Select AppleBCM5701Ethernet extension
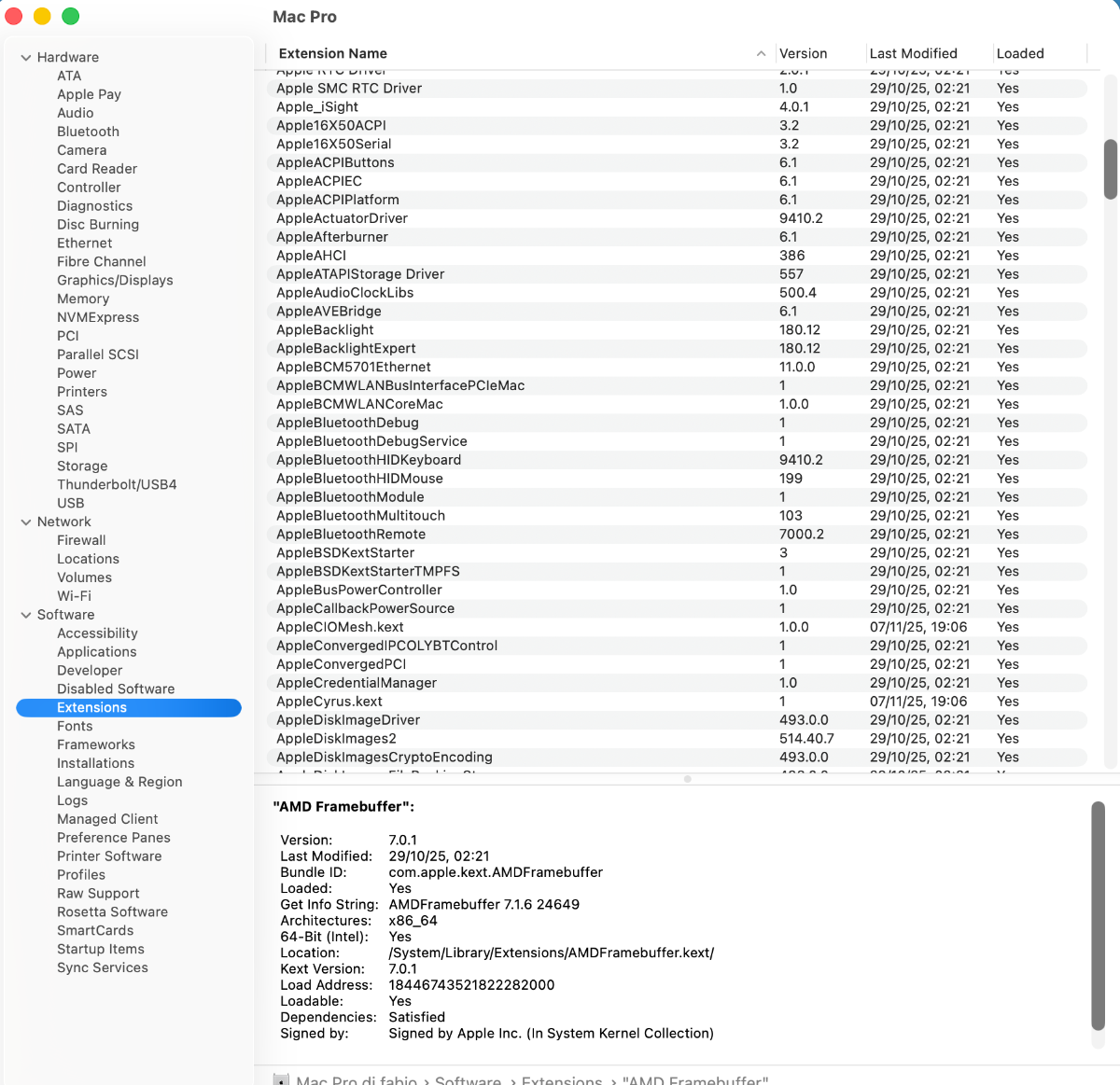1120x1085 pixels. pos(677,368)
